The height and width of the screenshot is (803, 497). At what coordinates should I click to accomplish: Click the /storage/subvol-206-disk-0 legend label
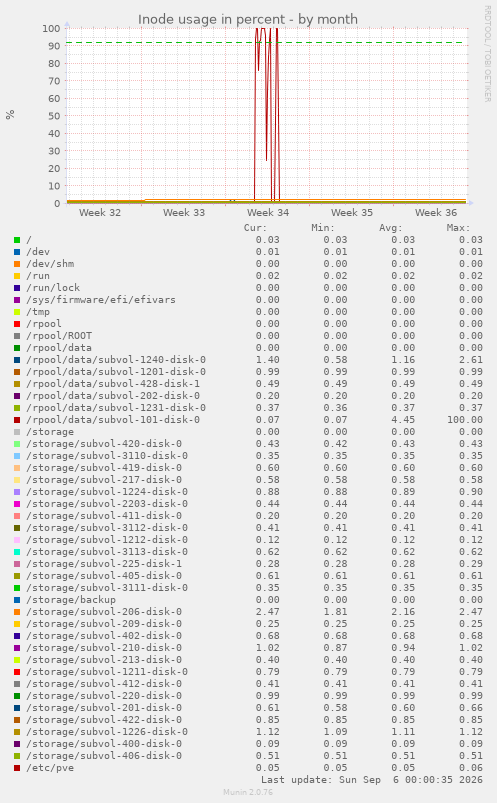point(104,611)
